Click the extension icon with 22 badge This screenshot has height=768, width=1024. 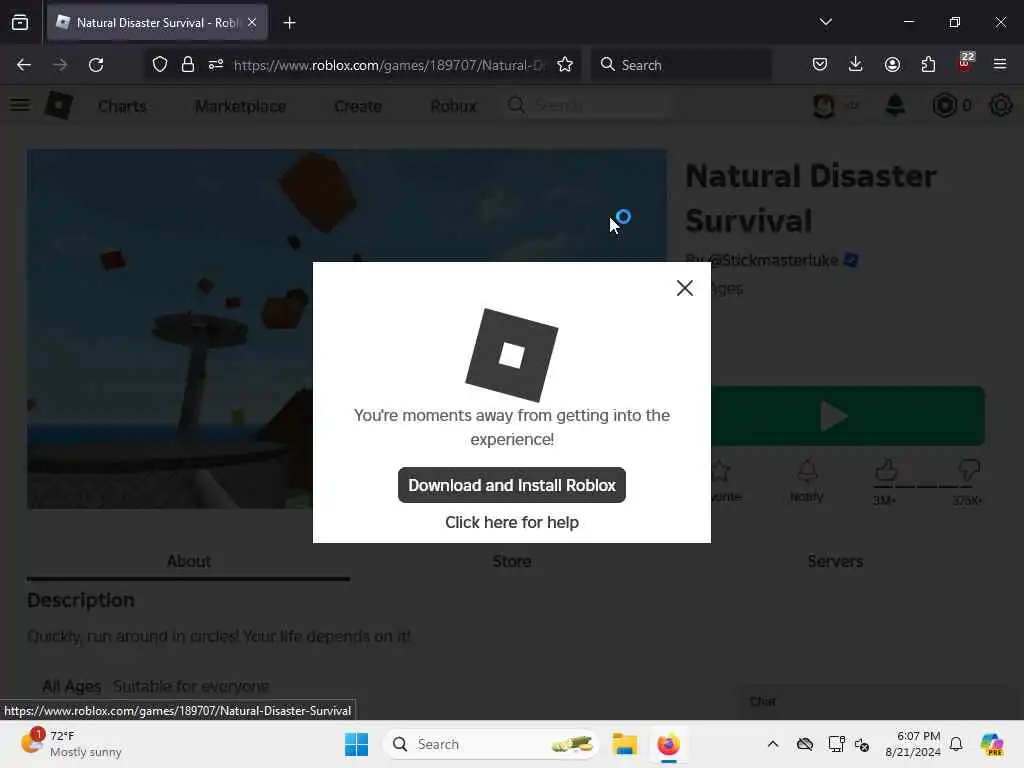tap(965, 63)
